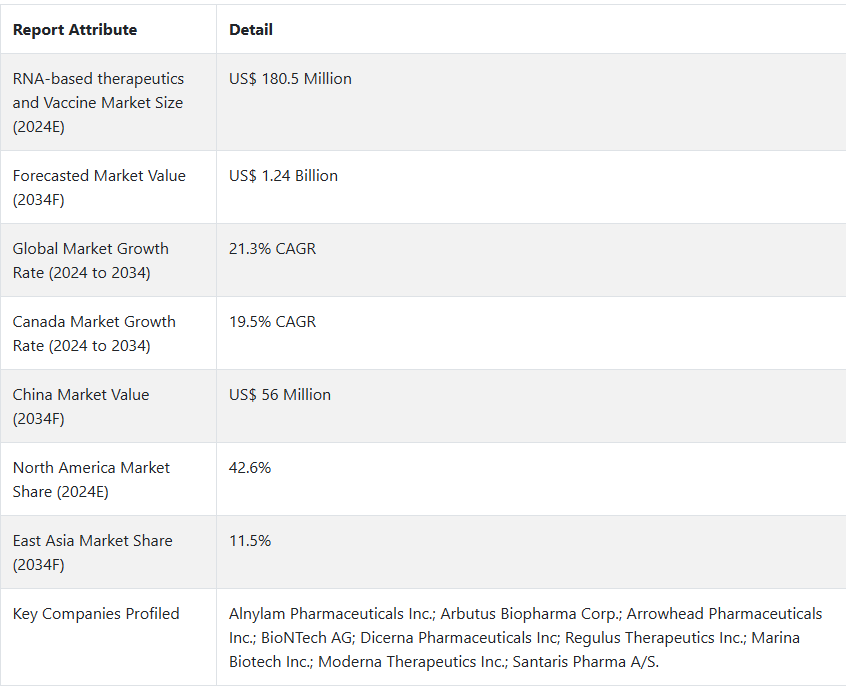Viewport: 846px width, 690px height.
Task: Click the 42.6% share value
Action: pos(250,468)
